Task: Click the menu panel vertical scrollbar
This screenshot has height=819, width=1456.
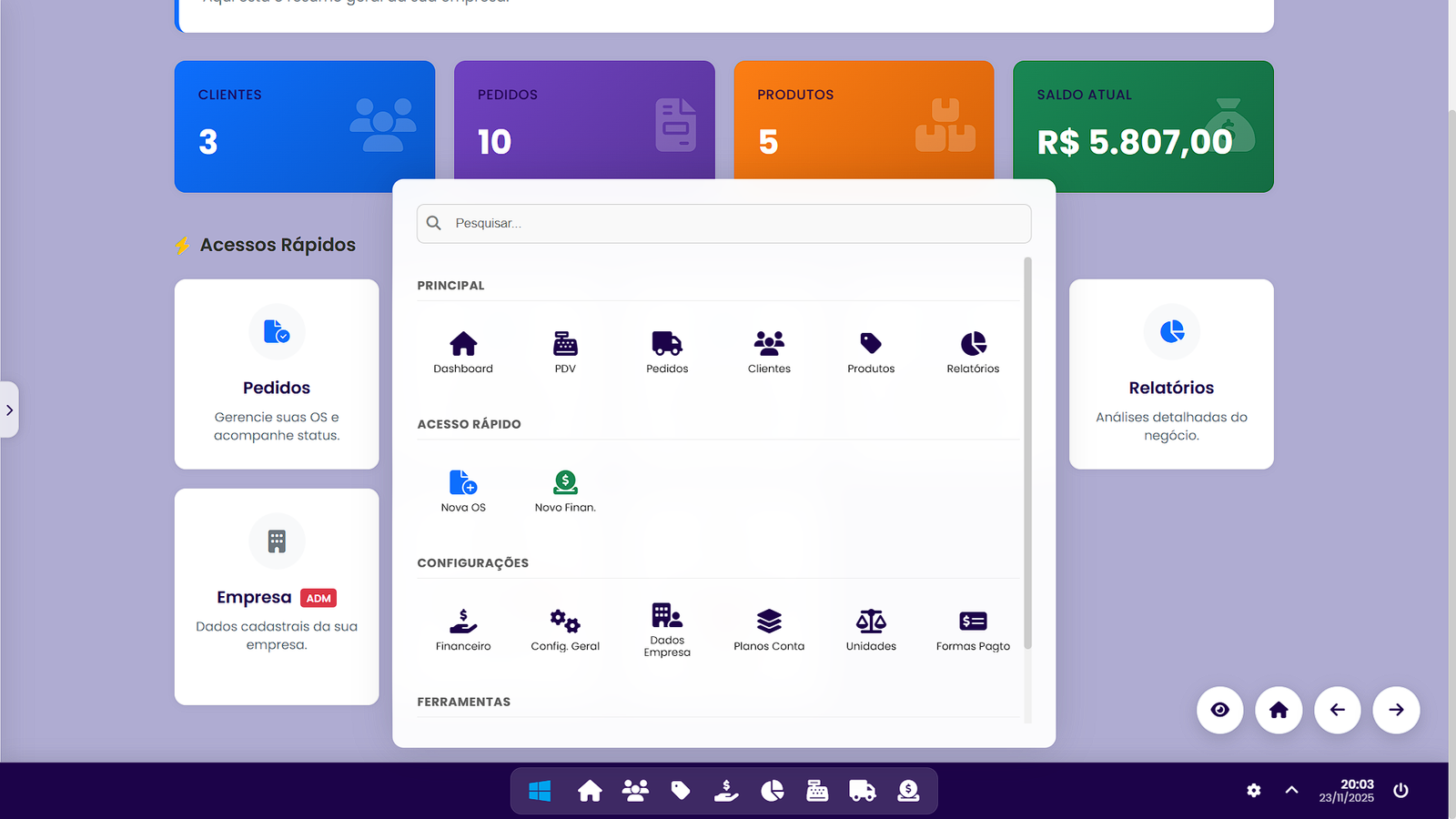Action: coord(1027,455)
